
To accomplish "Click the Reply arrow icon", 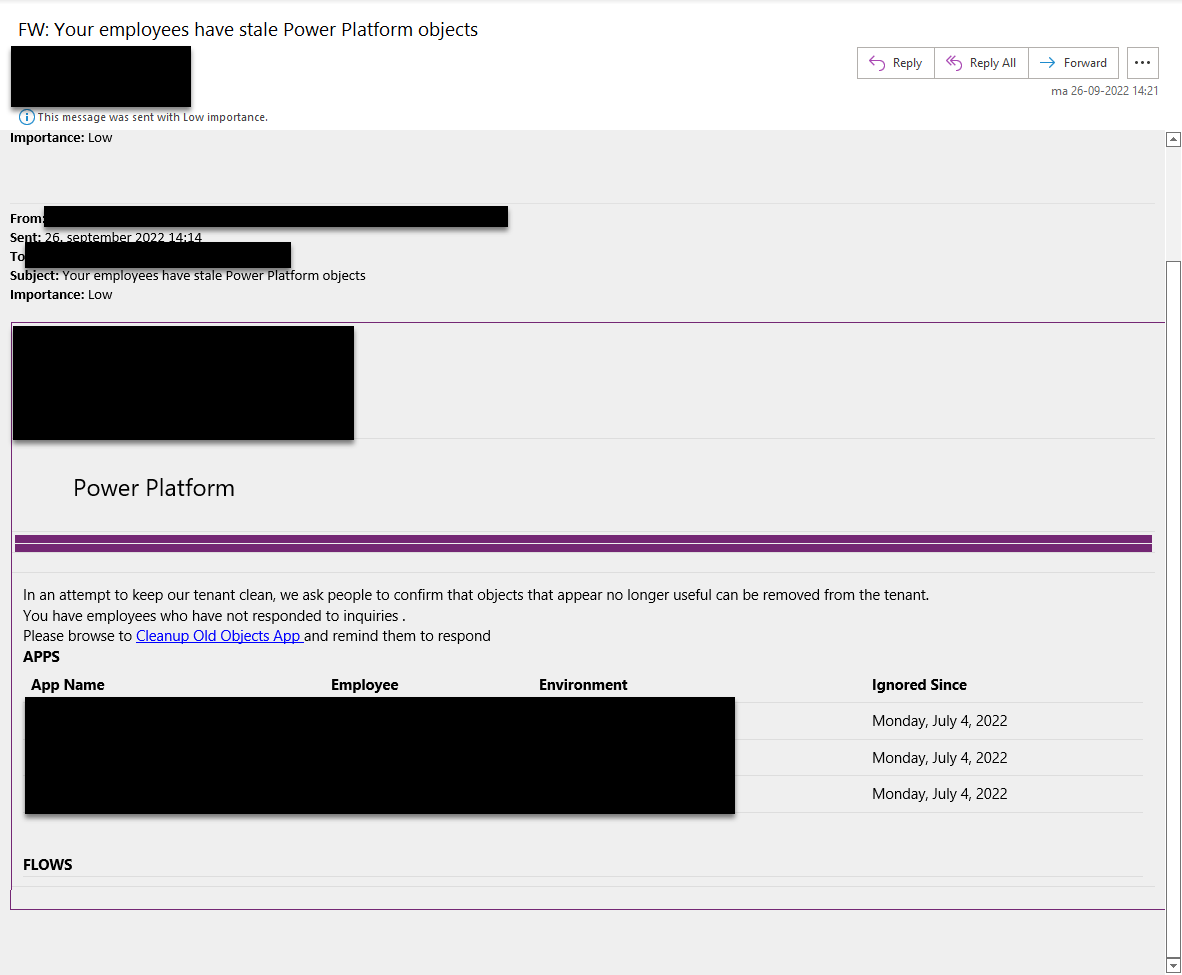I will tap(878, 62).
